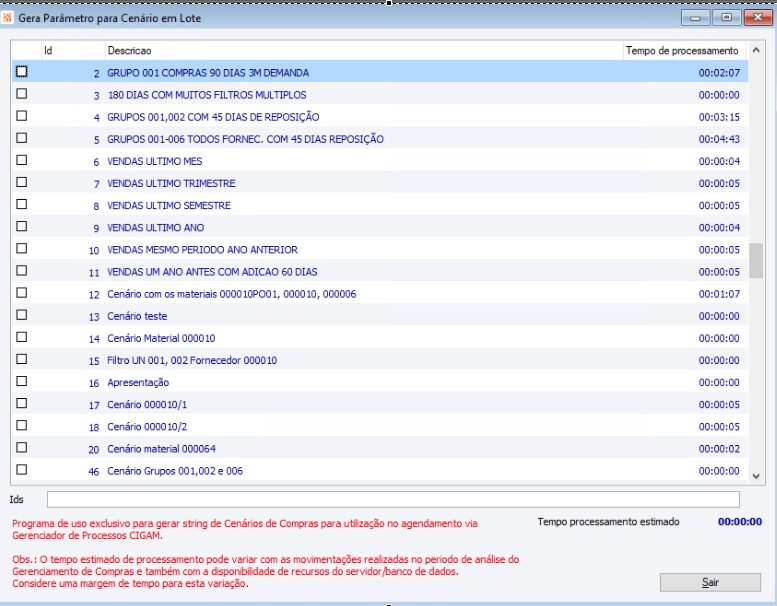Click the Sair button
The image size is (777, 606).
(x=710, y=582)
